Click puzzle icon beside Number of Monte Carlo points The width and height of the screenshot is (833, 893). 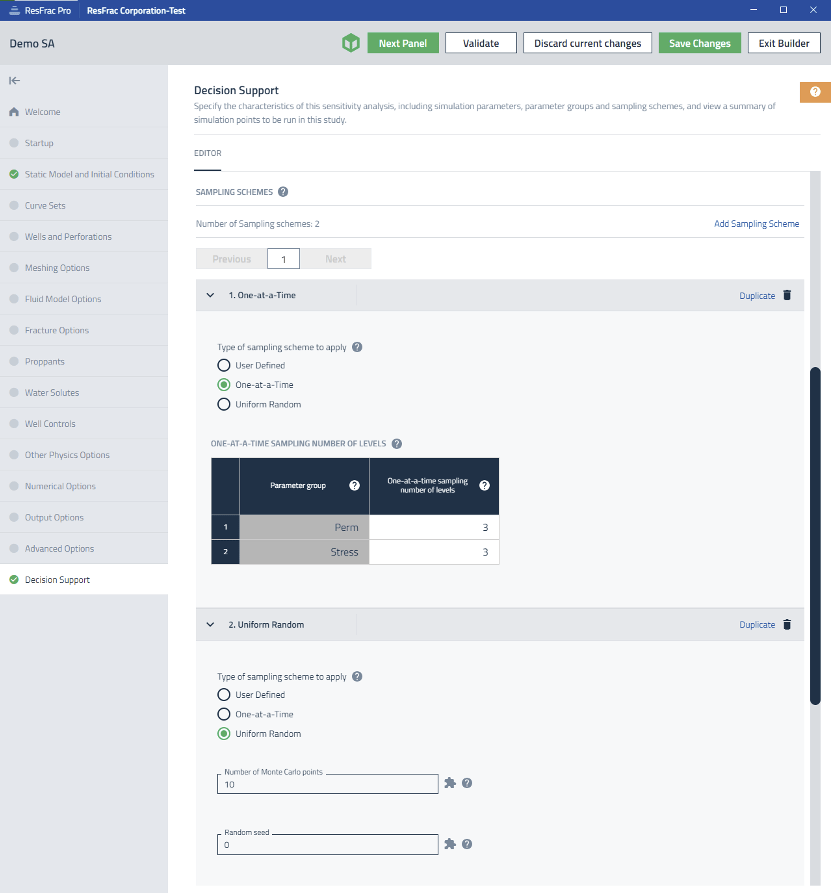(450, 783)
